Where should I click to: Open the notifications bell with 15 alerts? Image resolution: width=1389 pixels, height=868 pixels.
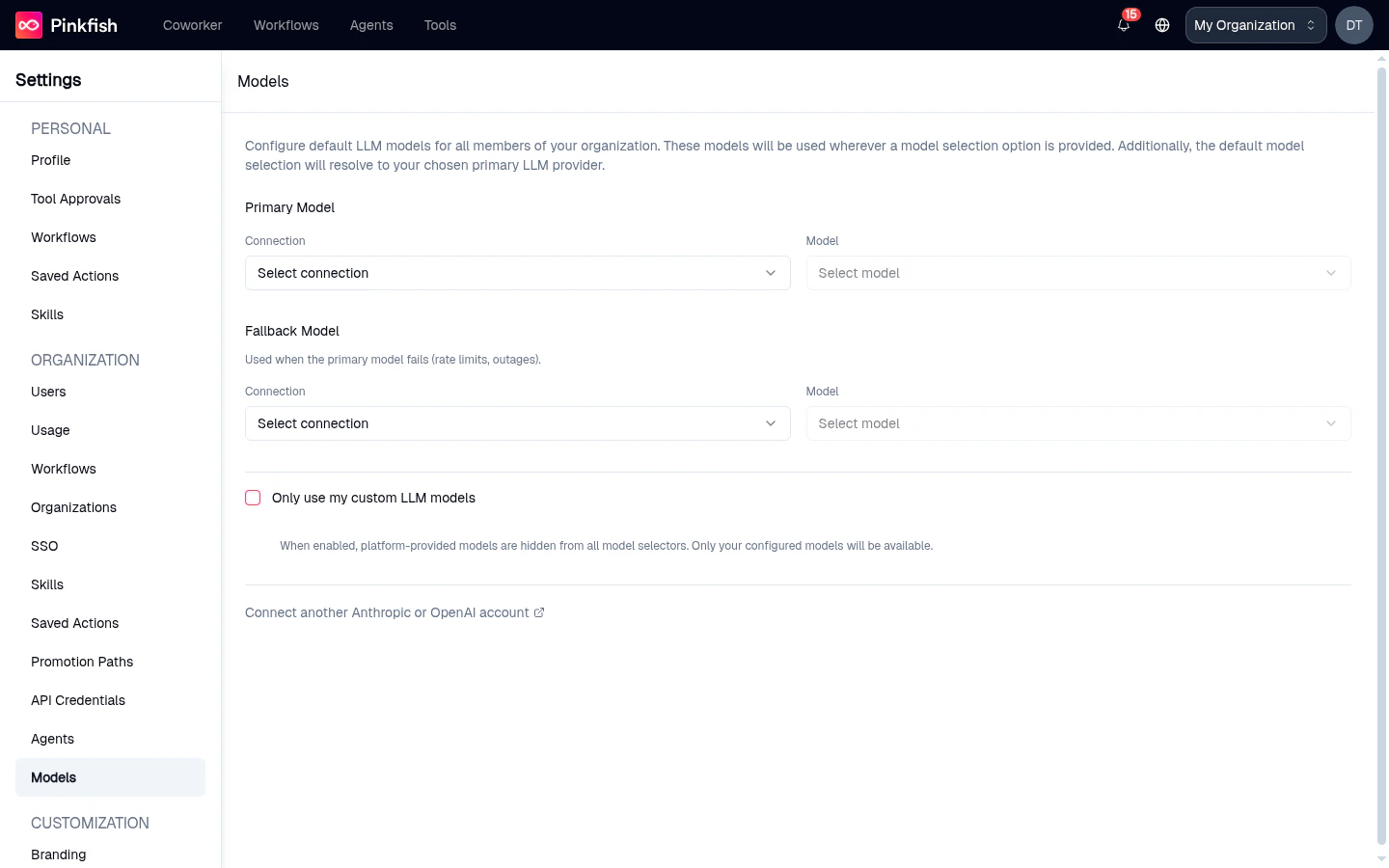[x=1123, y=26]
